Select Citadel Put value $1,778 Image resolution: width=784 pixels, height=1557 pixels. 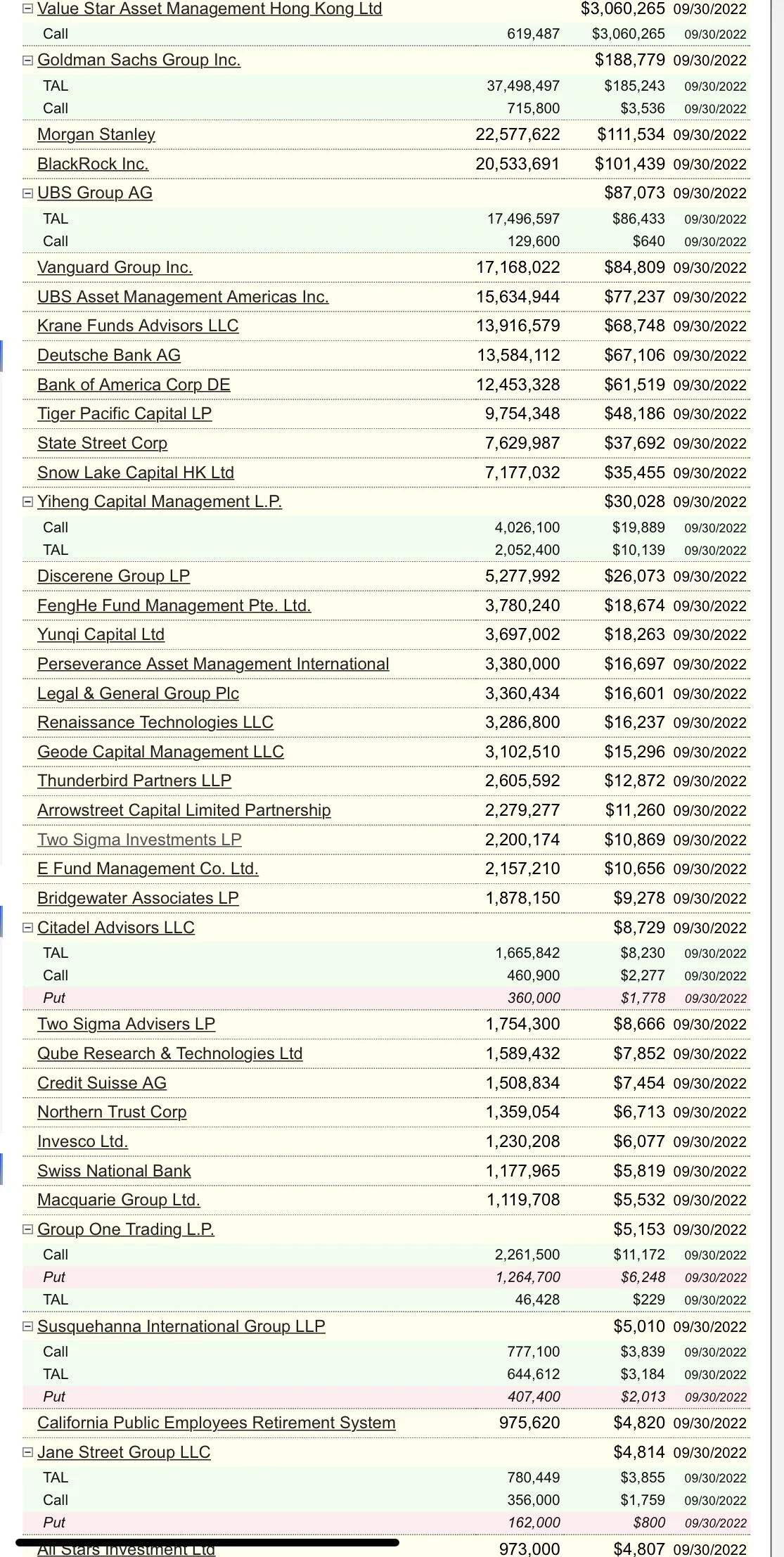click(643, 998)
